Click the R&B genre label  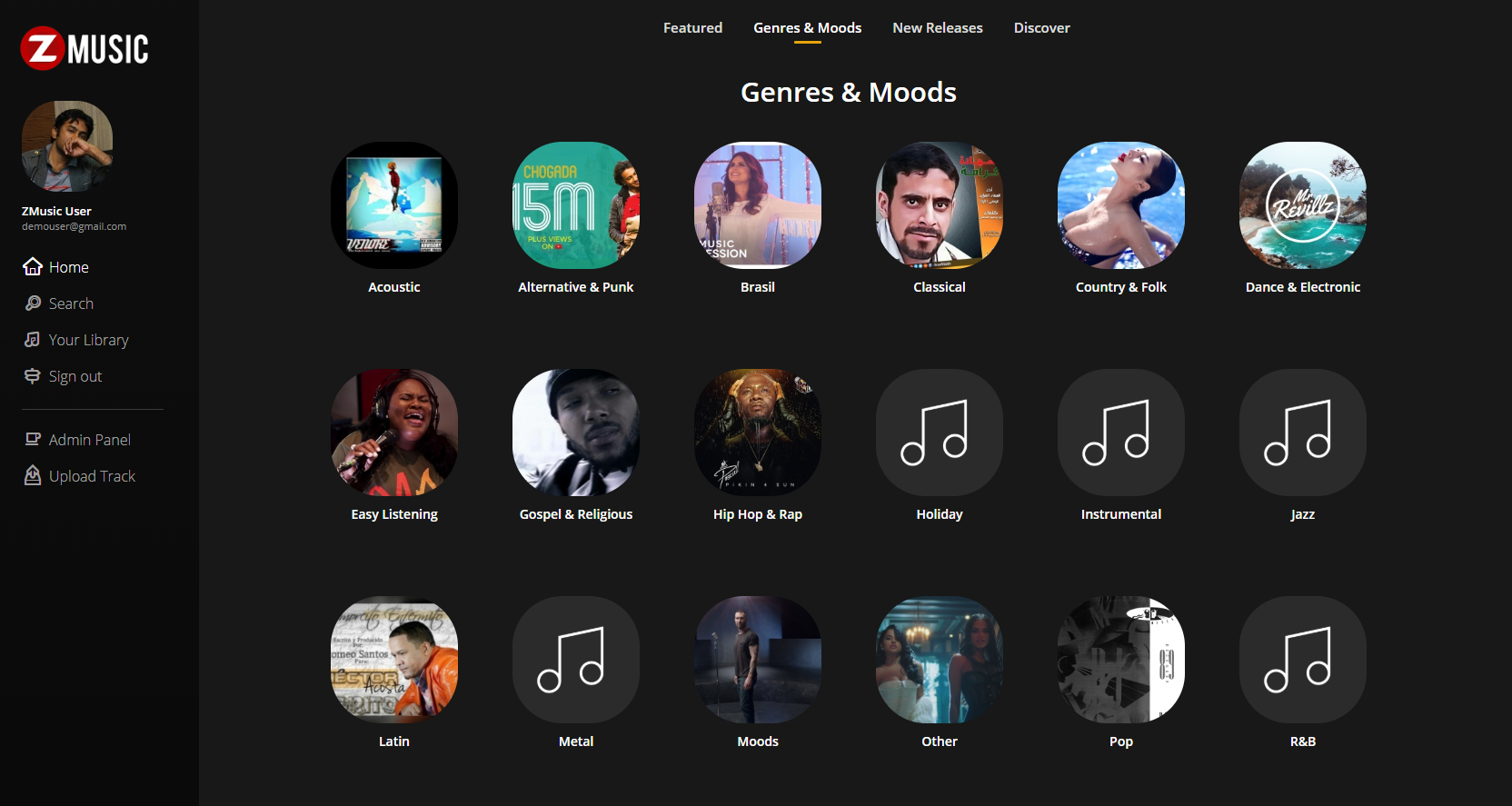click(x=1303, y=741)
